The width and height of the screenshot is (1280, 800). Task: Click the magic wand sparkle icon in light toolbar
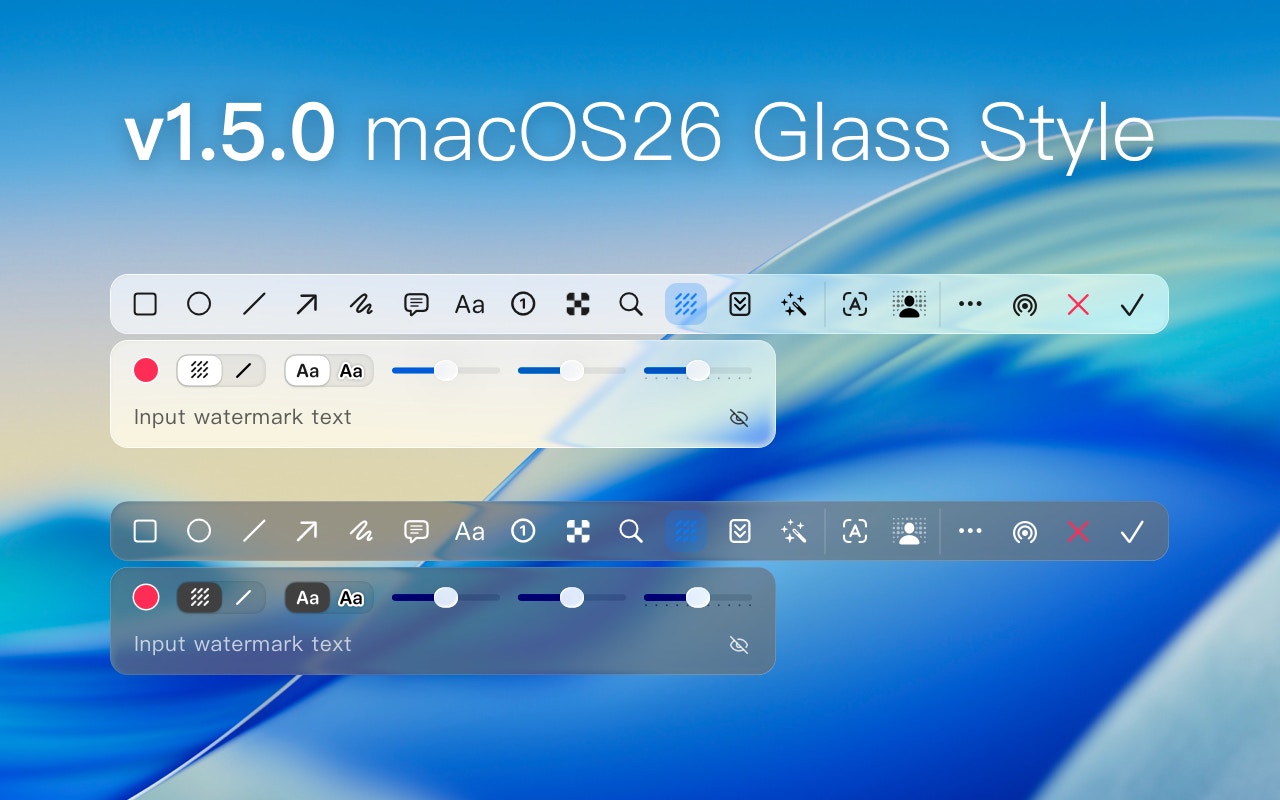click(x=794, y=304)
